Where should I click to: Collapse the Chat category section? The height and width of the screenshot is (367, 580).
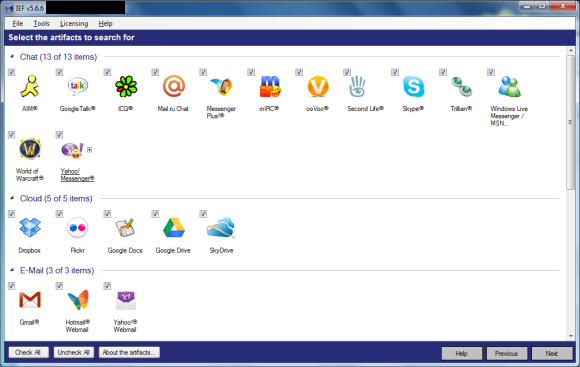coord(12,57)
